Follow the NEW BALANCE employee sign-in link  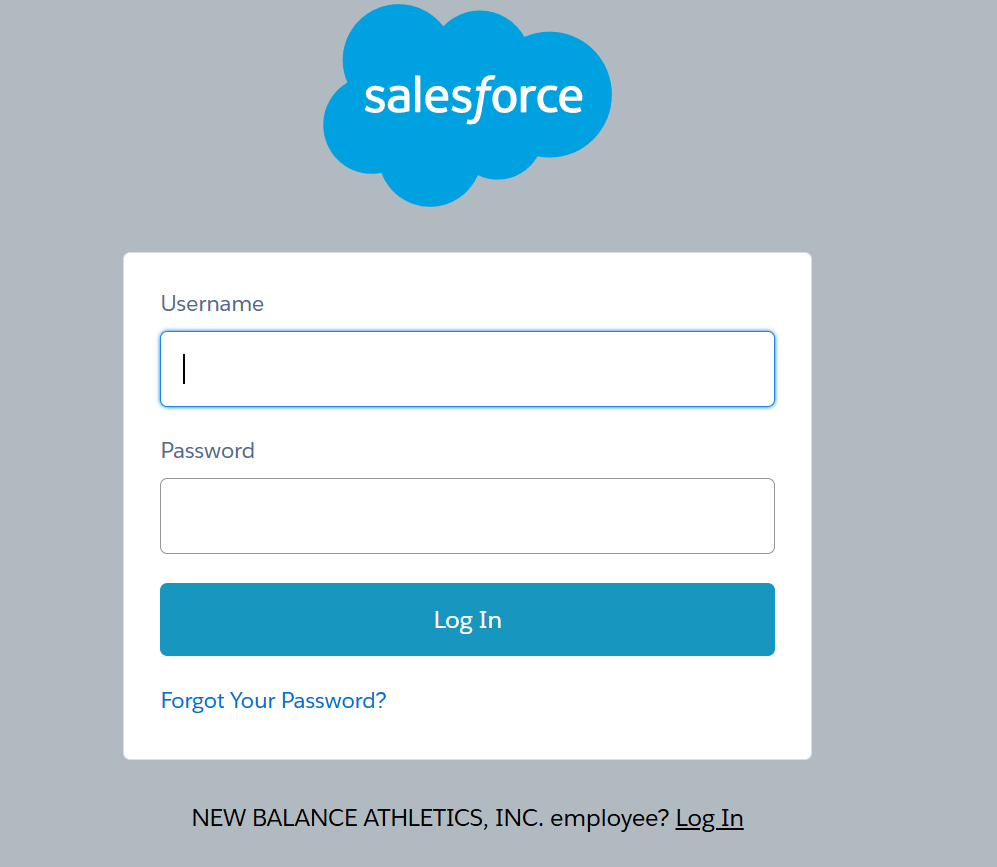pyautogui.click(x=709, y=817)
